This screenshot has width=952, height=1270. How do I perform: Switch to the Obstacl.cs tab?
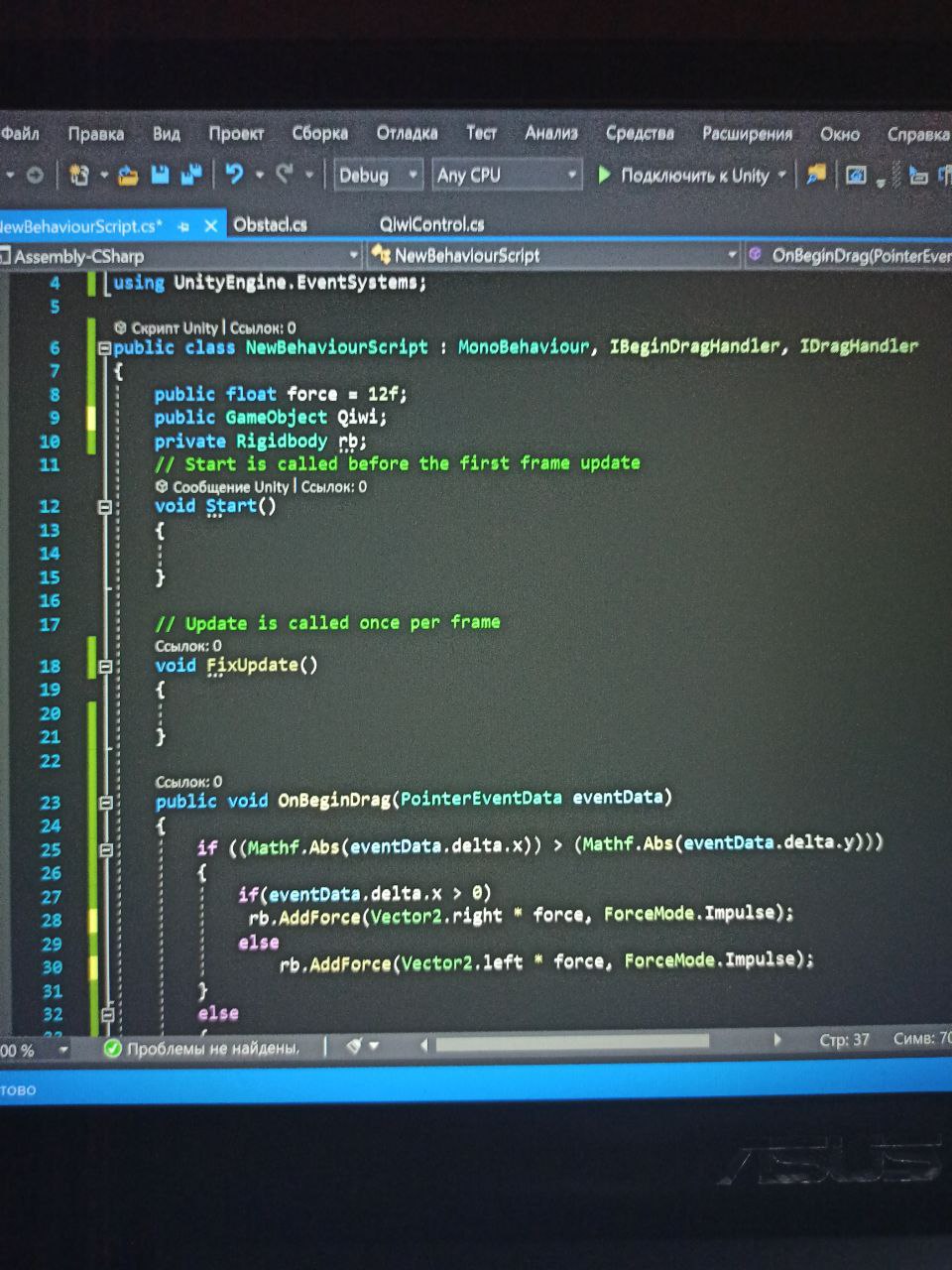coord(270,224)
